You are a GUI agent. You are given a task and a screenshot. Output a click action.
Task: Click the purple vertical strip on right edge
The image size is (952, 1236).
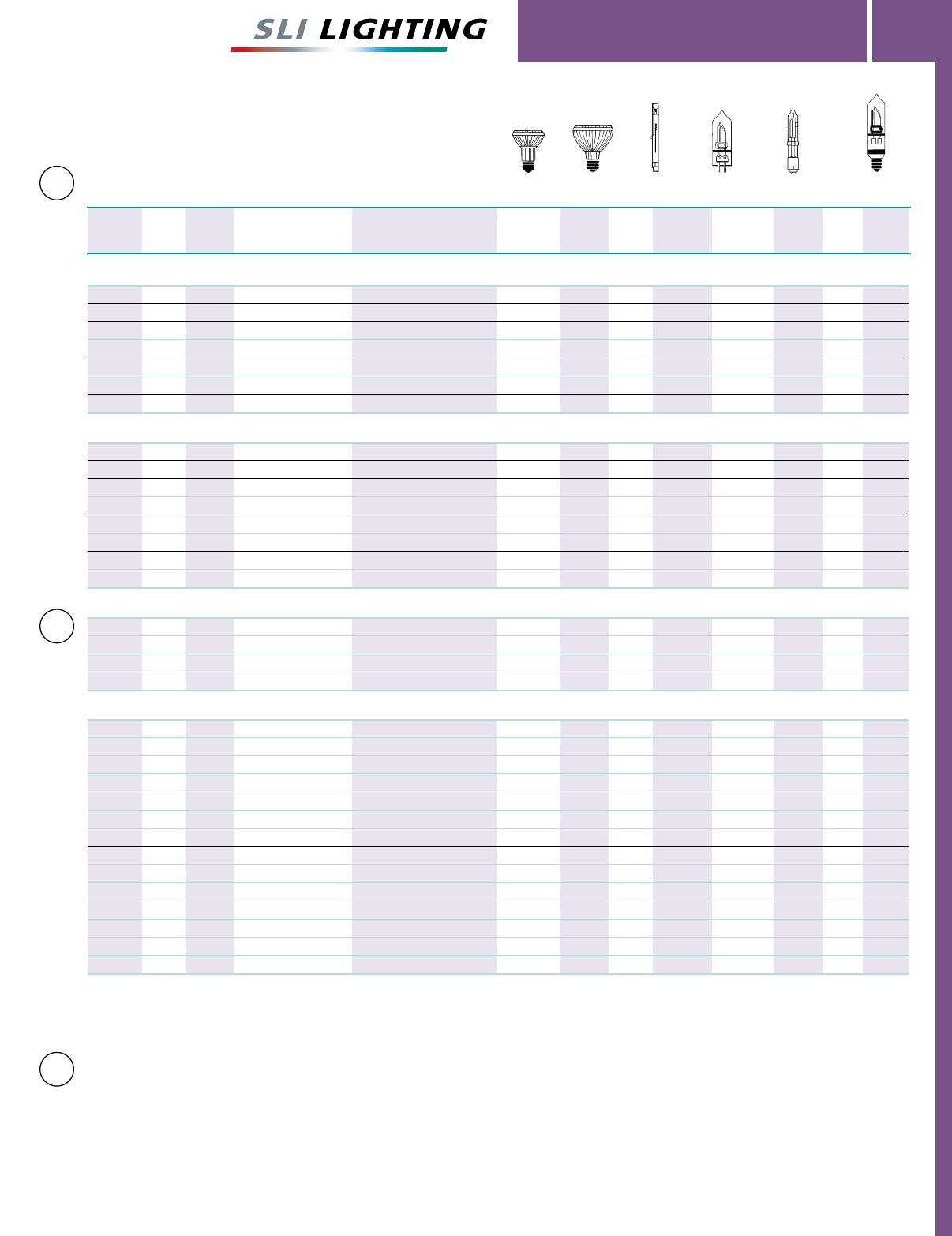point(943,649)
